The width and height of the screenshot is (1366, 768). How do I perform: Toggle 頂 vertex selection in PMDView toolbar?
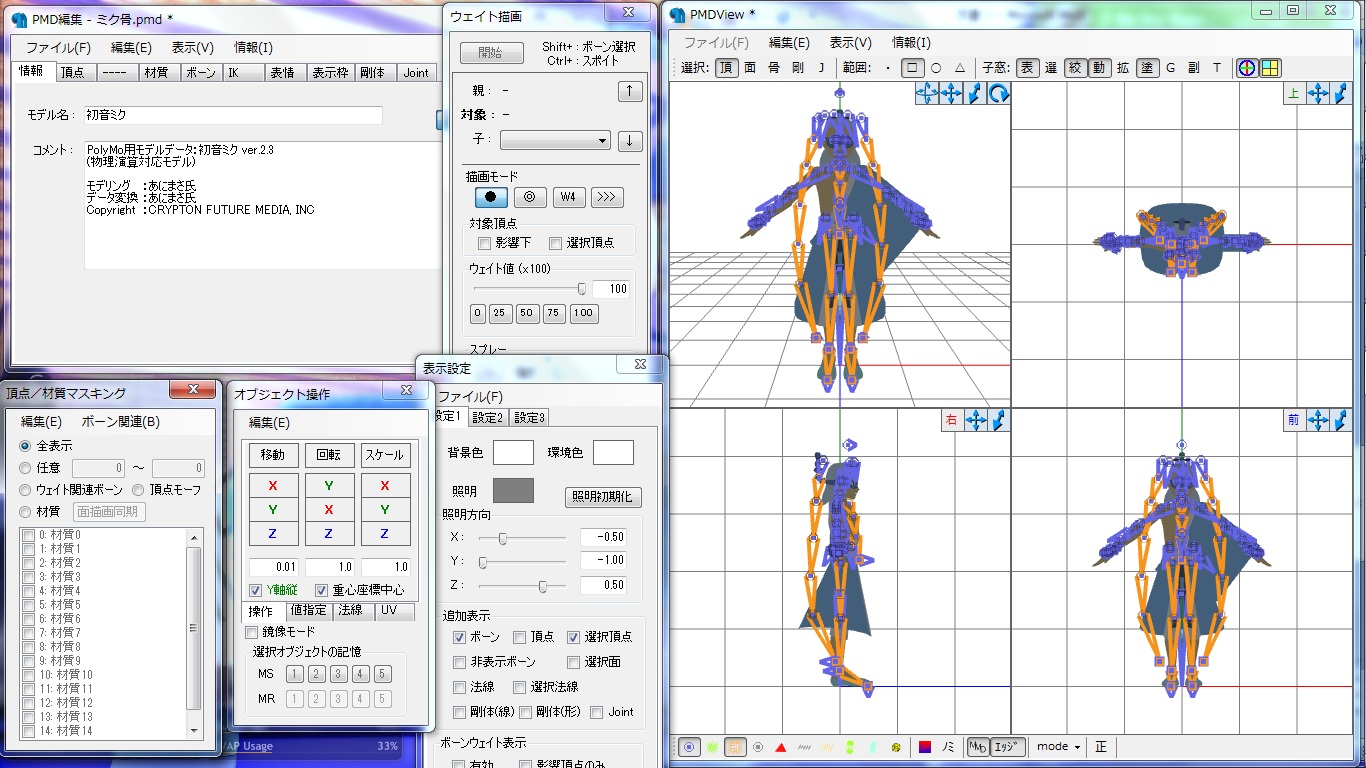pyautogui.click(x=725, y=68)
